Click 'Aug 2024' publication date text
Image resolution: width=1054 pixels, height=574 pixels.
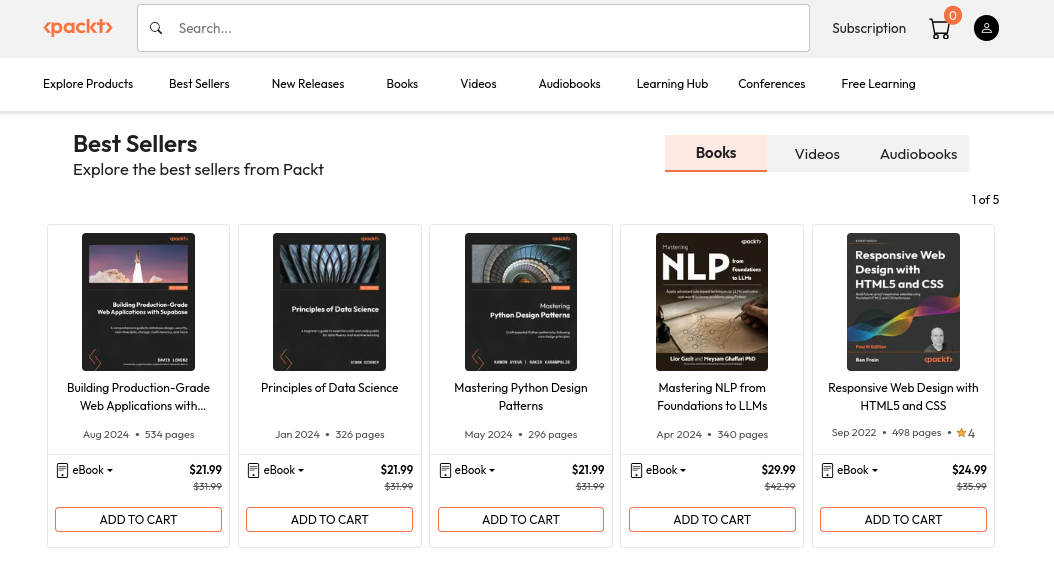(x=106, y=435)
